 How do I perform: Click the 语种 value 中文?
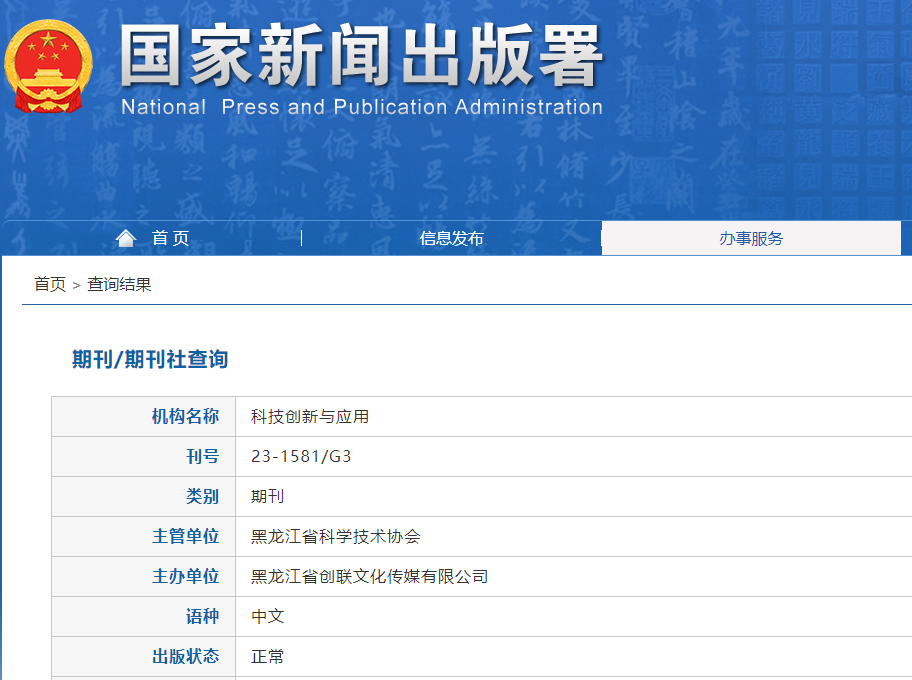(268, 617)
